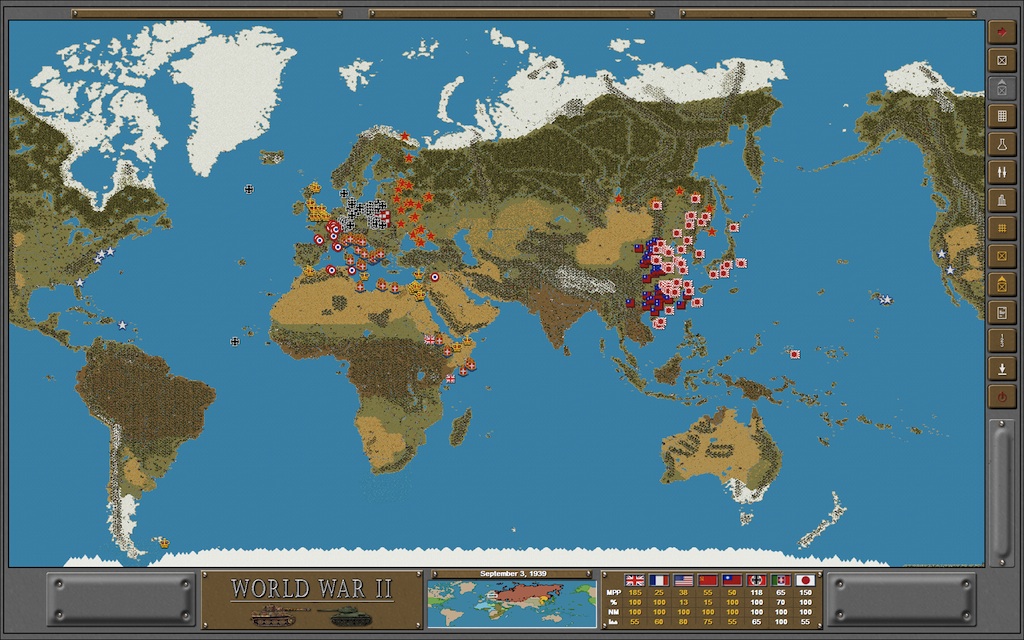Open the reports document icon
The height and width of the screenshot is (640, 1024).
[1001, 312]
